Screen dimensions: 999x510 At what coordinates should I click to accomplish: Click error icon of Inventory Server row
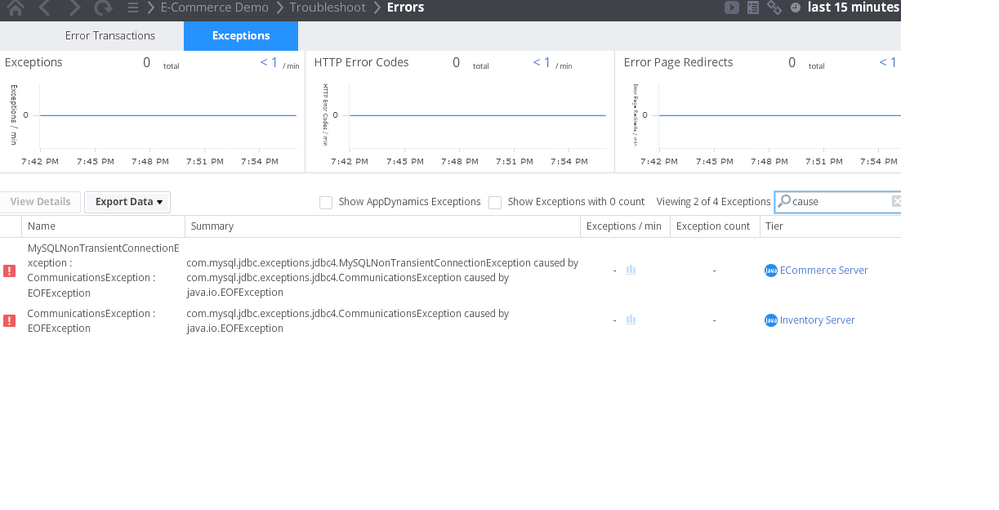[x=10, y=321]
